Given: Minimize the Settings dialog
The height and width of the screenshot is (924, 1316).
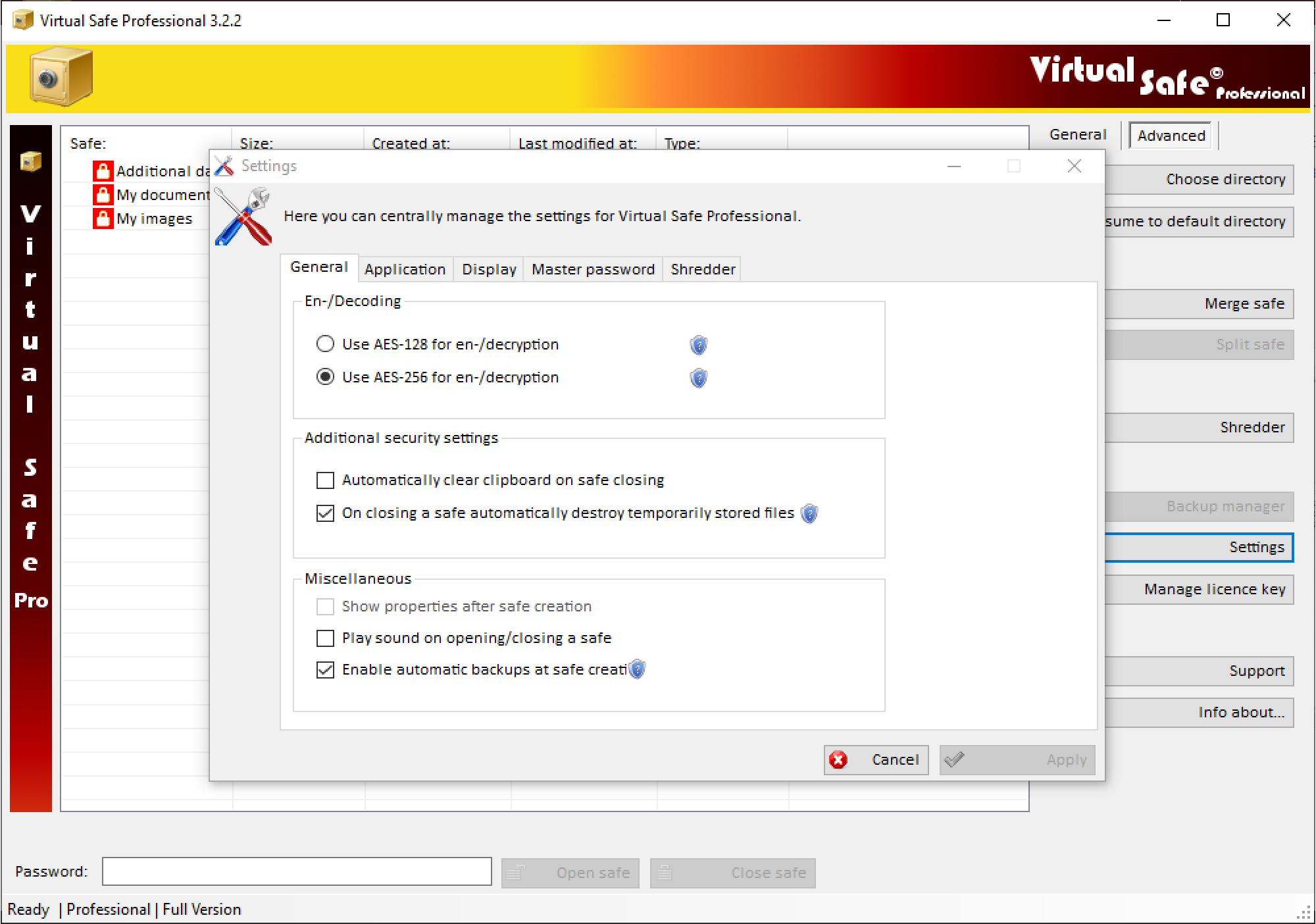Looking at the screenshot, I should (x=954, y=166).
